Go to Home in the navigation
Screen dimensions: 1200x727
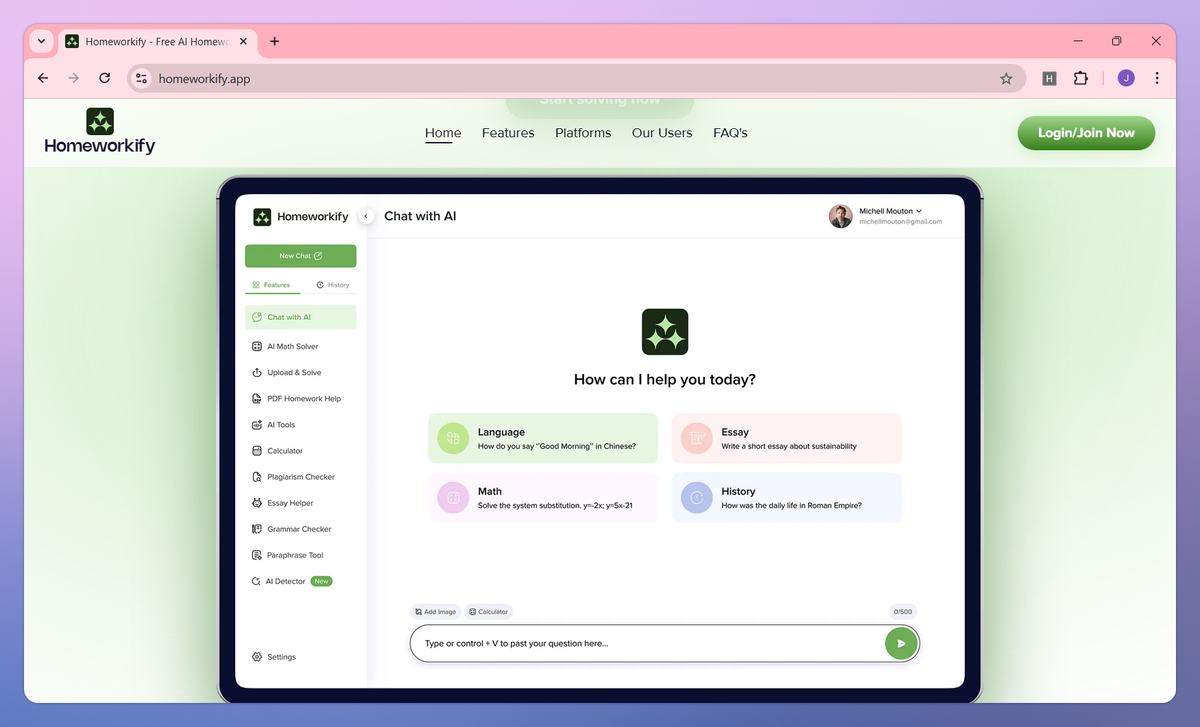(x=443, y=133)
